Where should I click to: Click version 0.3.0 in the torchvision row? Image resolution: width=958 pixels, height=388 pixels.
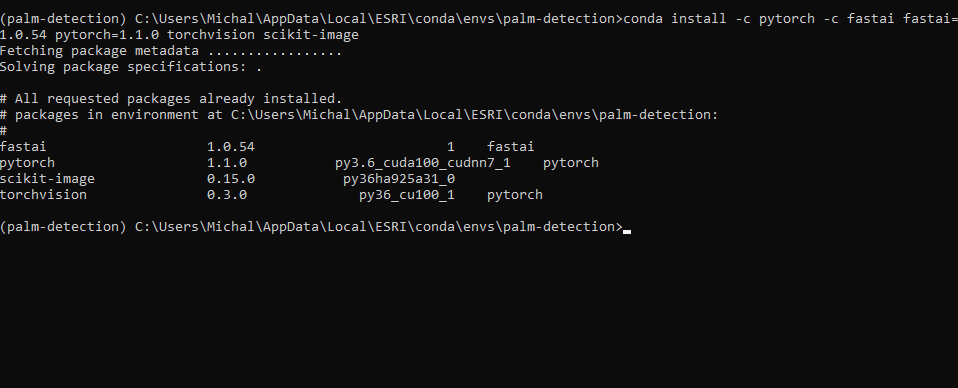[x=227, y=194]
